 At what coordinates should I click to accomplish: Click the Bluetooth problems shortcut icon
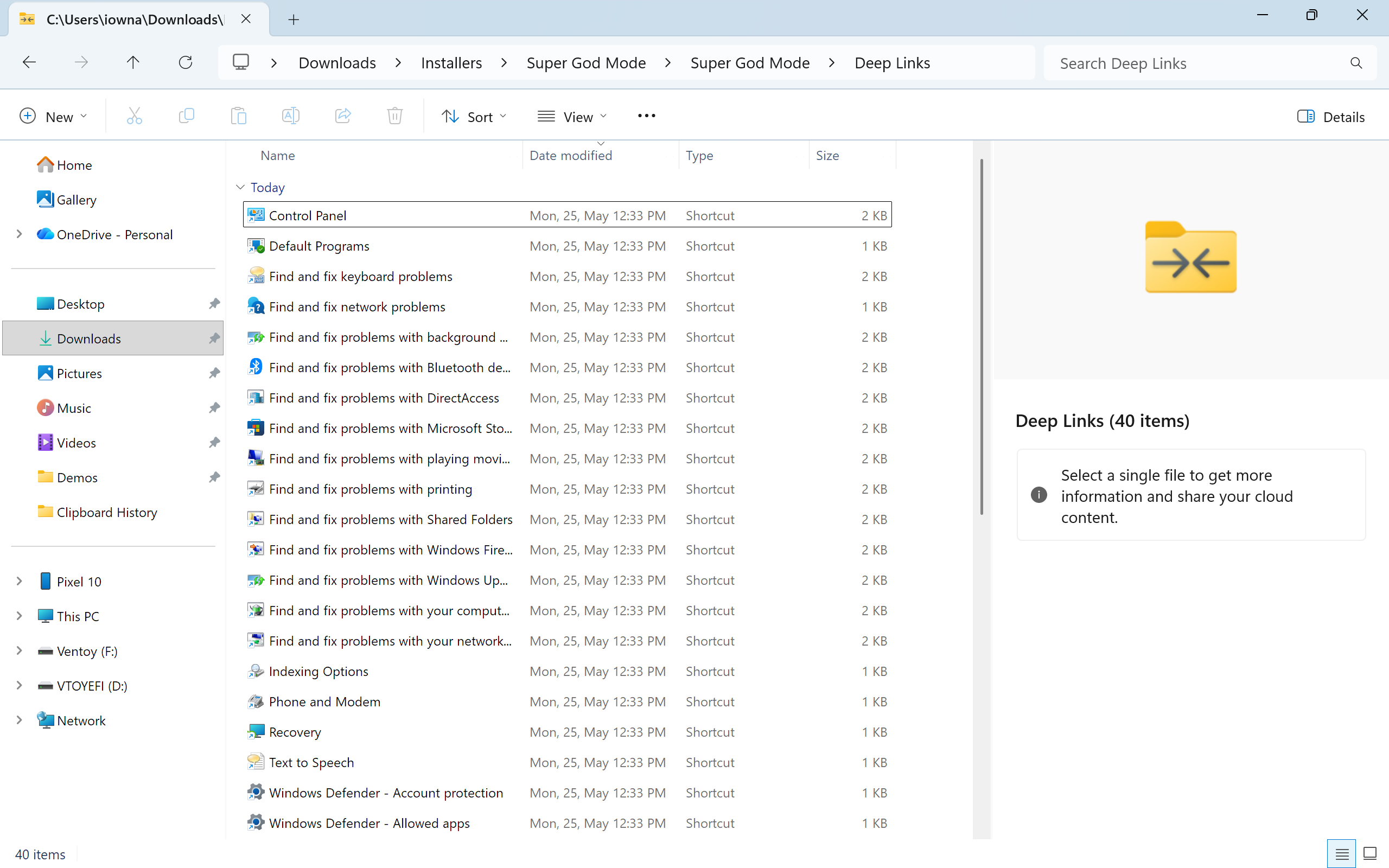click(x=256, y=367)
